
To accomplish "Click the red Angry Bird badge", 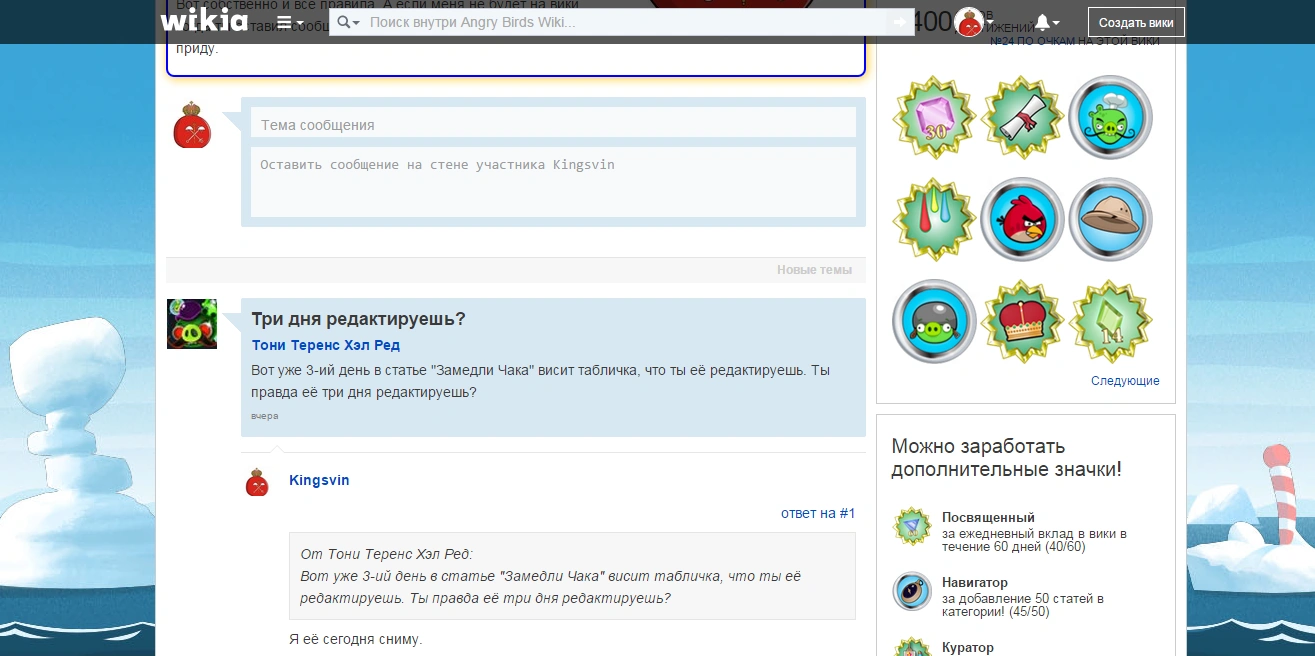I will tap(1022, 219).
